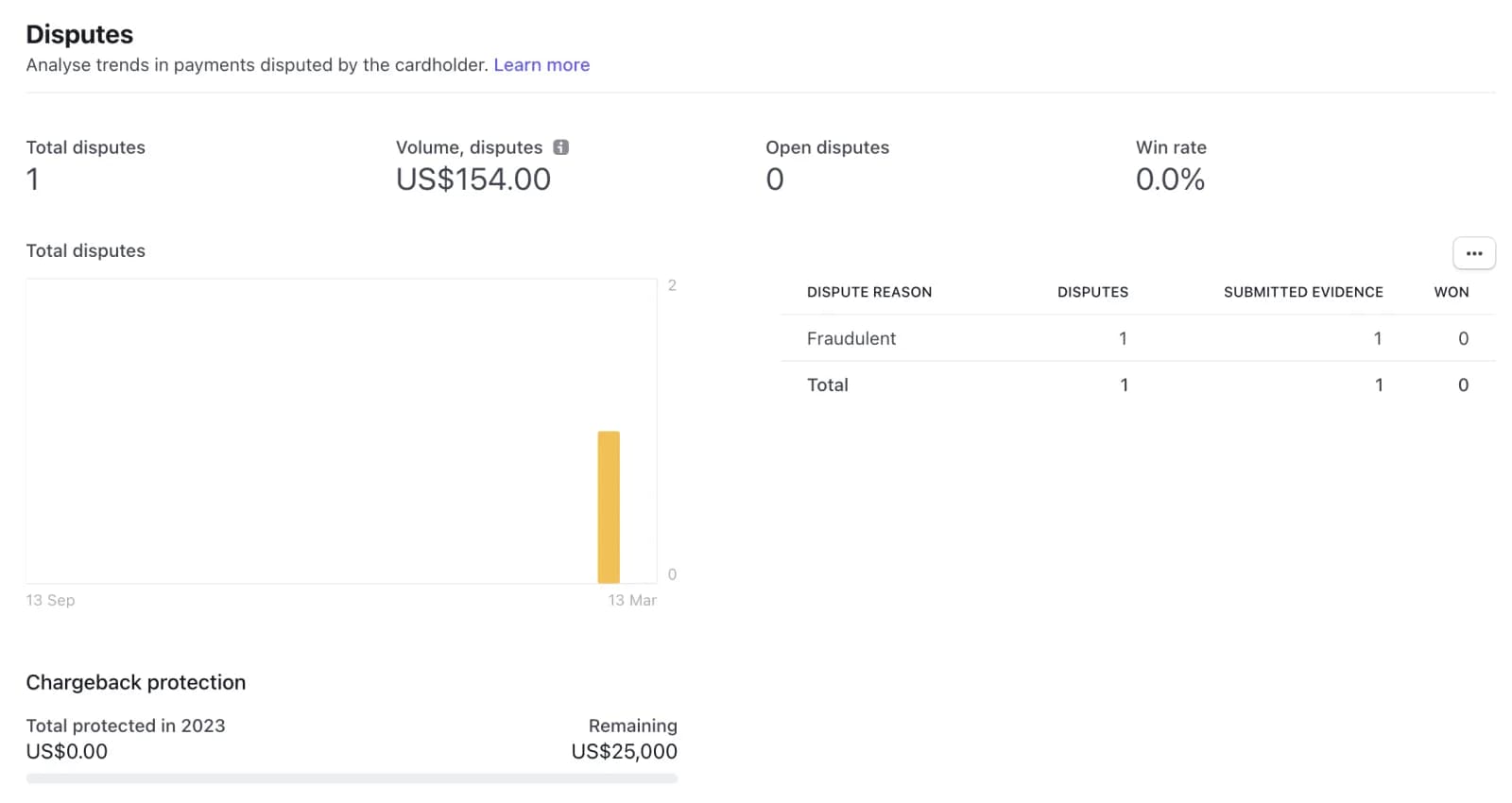
Task: Click the Disputes page heading
Action: [79, 34]
